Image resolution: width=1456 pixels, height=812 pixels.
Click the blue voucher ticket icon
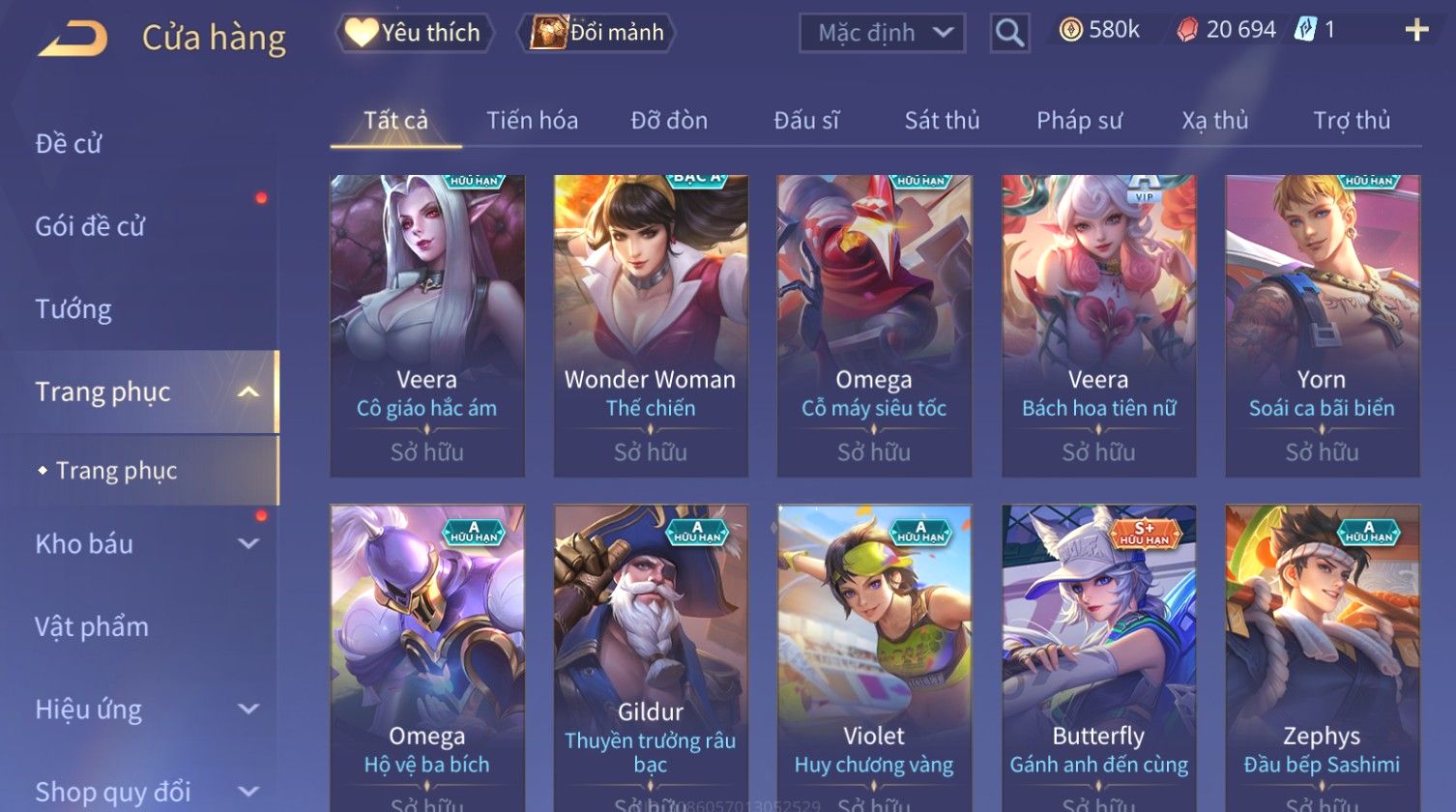[x=1305, y=30]
